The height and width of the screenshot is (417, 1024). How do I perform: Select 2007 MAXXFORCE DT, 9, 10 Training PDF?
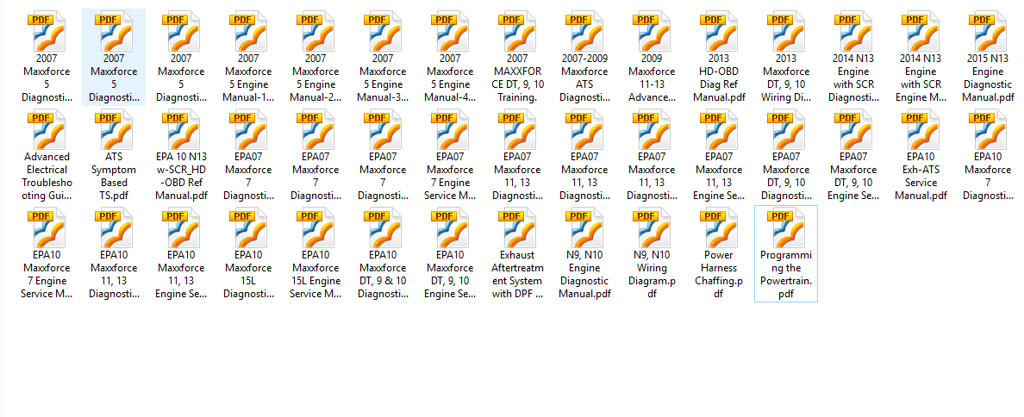pyautogui.click(x=517, y=57)
